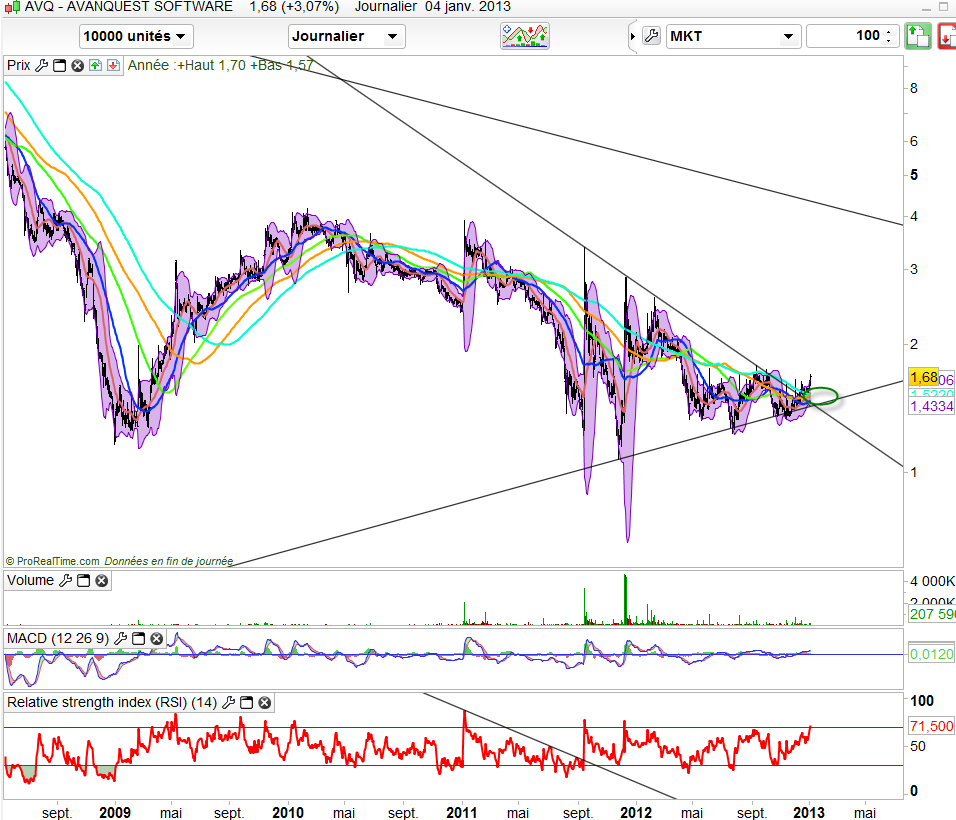956x820 pixels.
Task: Click the green buy order icon
Action: click(x=917, y=37)
